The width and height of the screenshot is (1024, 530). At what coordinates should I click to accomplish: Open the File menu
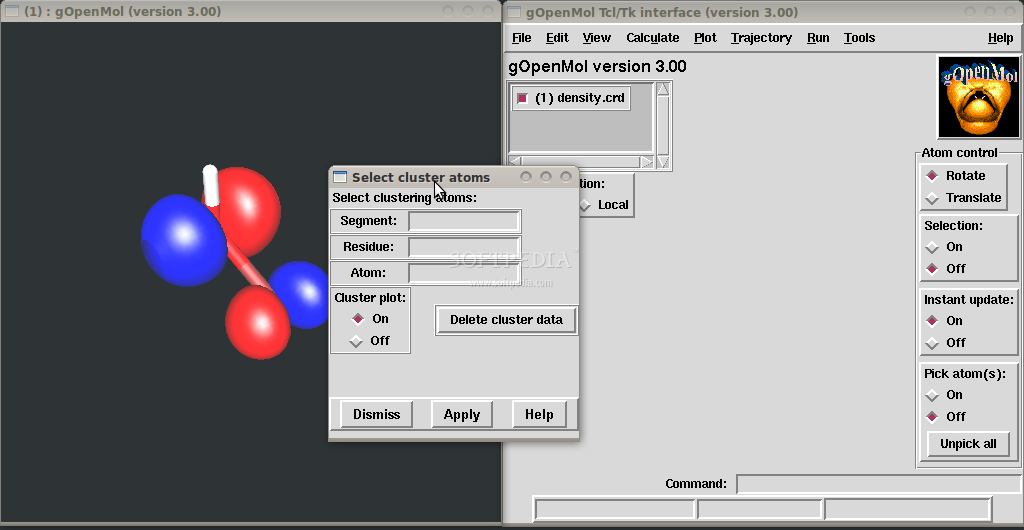[521, 38]
